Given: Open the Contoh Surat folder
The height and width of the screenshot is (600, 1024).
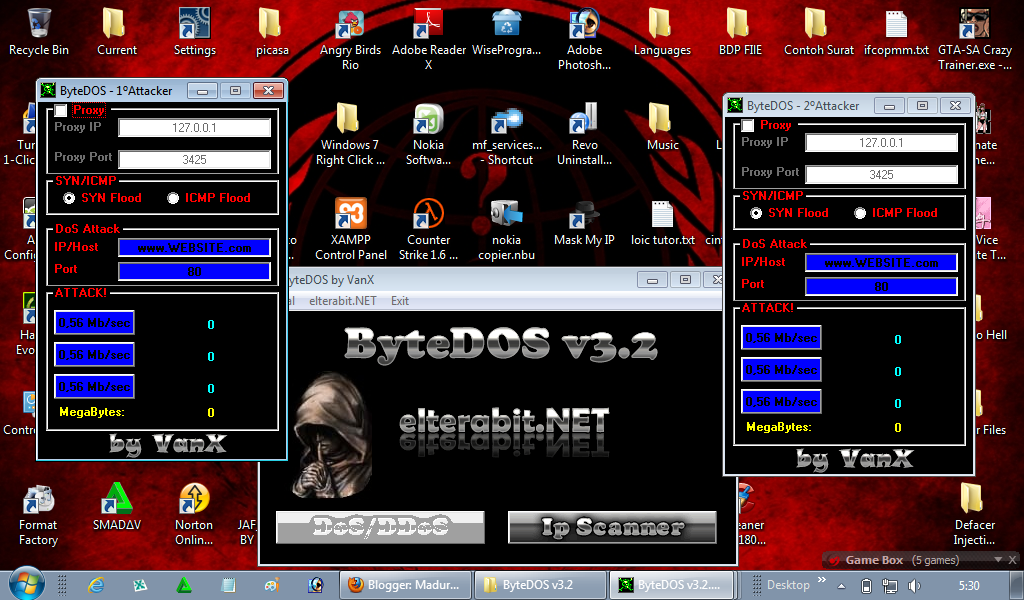Looking at the screenshot, I should (818, 32).
